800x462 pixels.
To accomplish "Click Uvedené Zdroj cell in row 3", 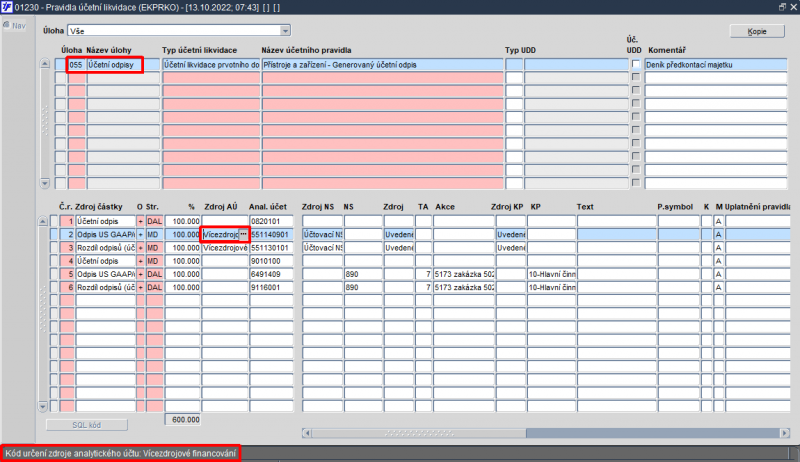I will click(x=399, y=248).
